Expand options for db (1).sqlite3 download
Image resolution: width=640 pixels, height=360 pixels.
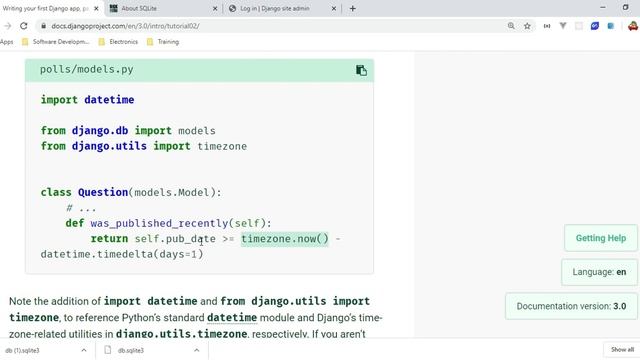point(84,350)
